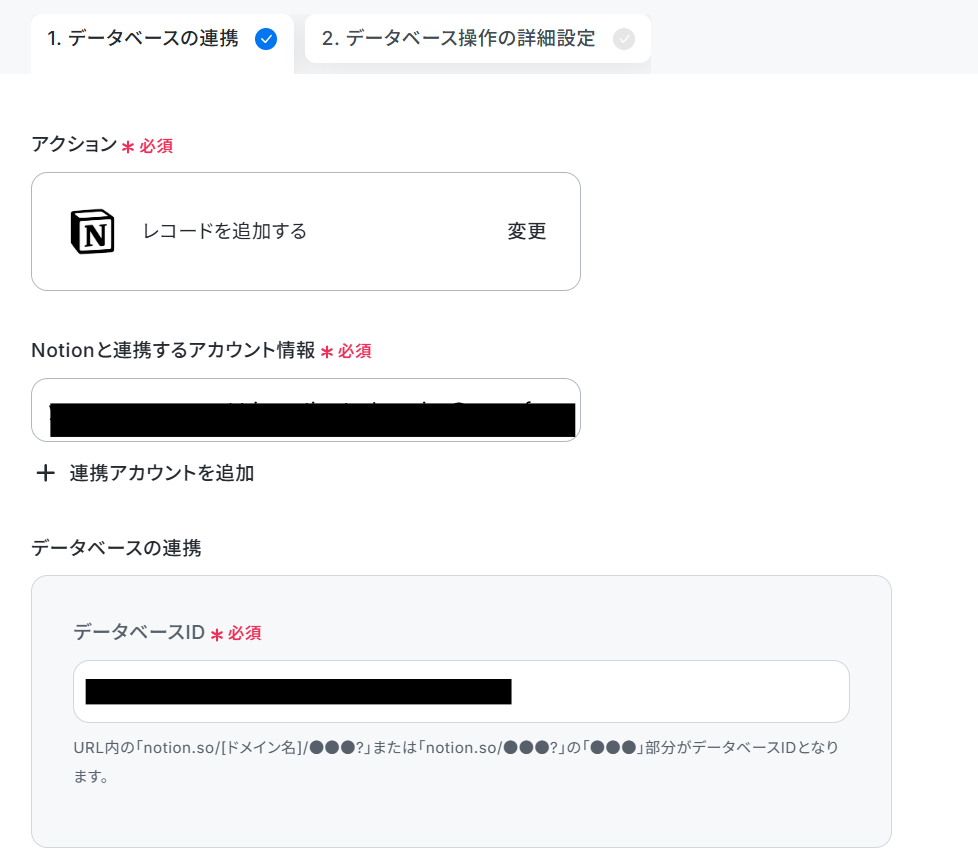Click the red asterisk next to アクション
The height and width of the screenshot is (857, 978).
coord(128,147)
